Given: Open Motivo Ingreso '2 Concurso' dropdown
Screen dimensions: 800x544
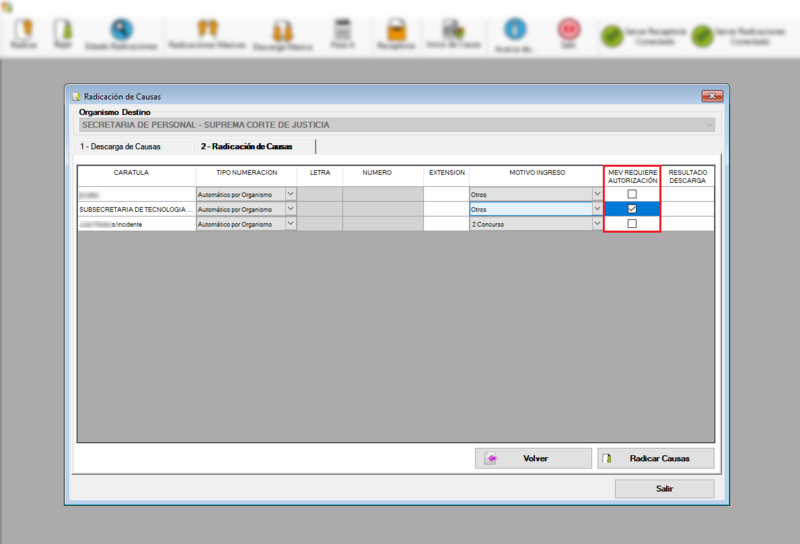Looking at the screenshot, I should click(597, 224).
